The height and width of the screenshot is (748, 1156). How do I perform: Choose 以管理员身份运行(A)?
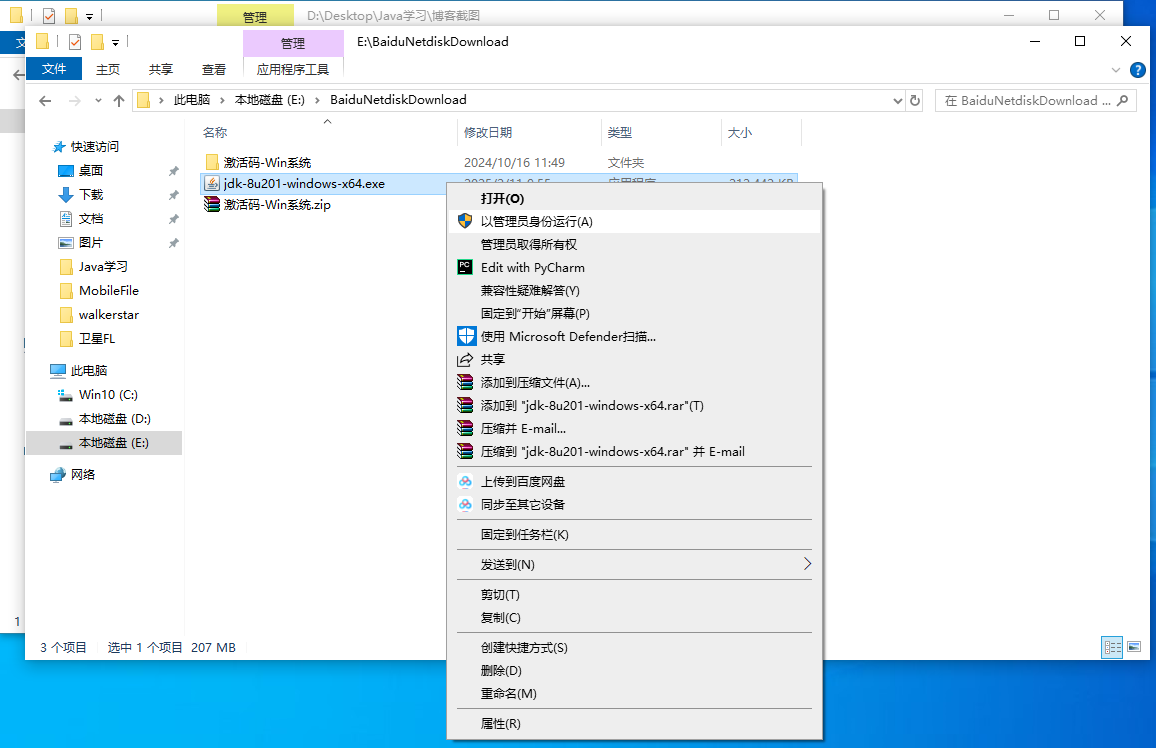(634, 221)
